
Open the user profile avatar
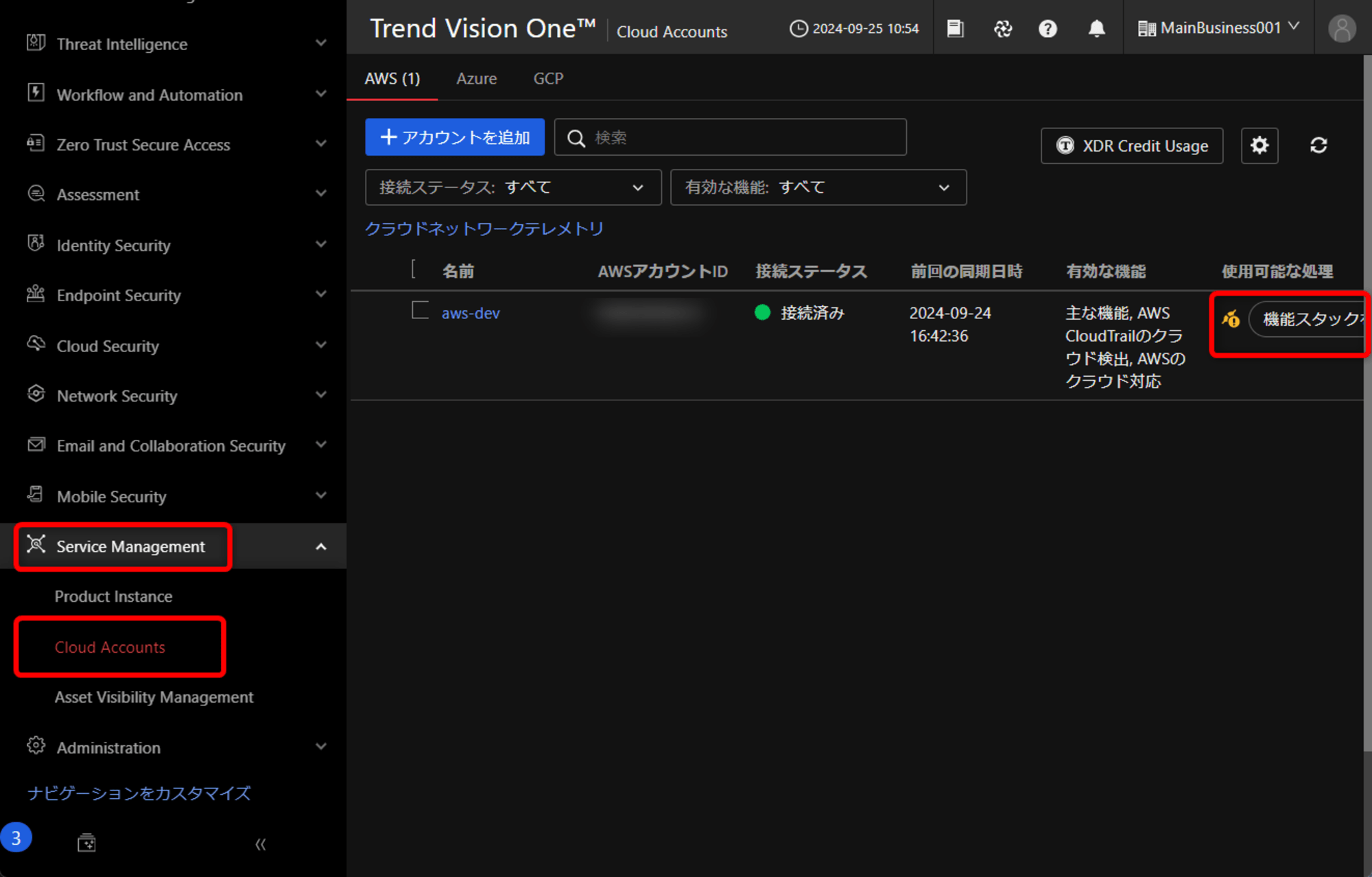point(1341,28)
